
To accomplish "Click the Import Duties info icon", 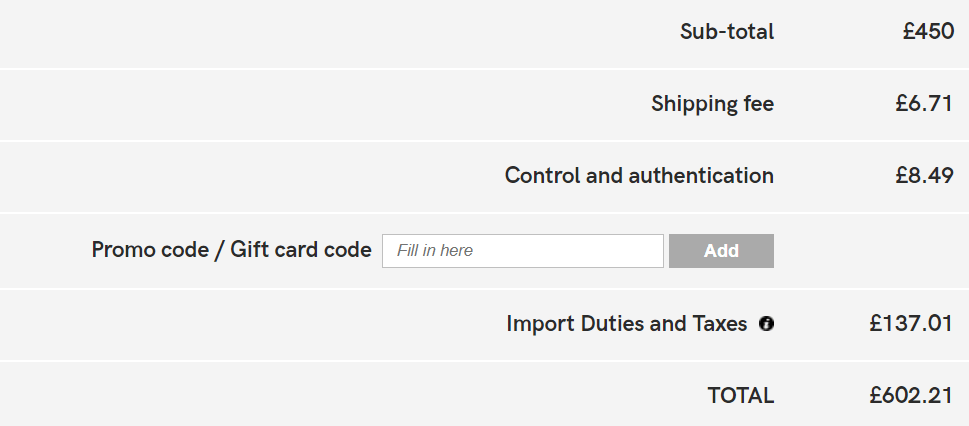I will tap(766, 324).
